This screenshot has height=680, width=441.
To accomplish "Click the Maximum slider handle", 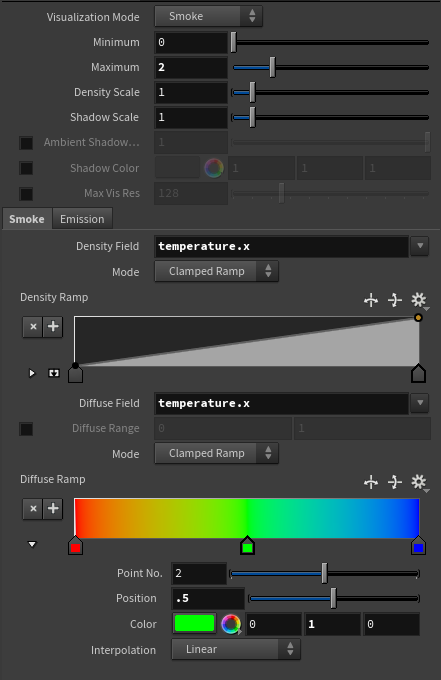I will click(x=272, y=67).
